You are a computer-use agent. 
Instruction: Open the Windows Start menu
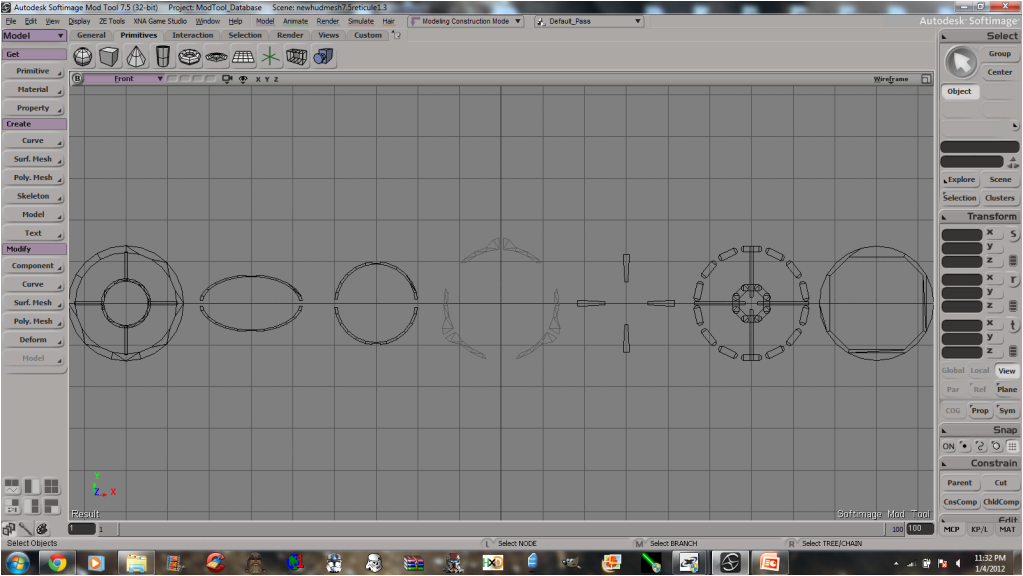(18, 562)
